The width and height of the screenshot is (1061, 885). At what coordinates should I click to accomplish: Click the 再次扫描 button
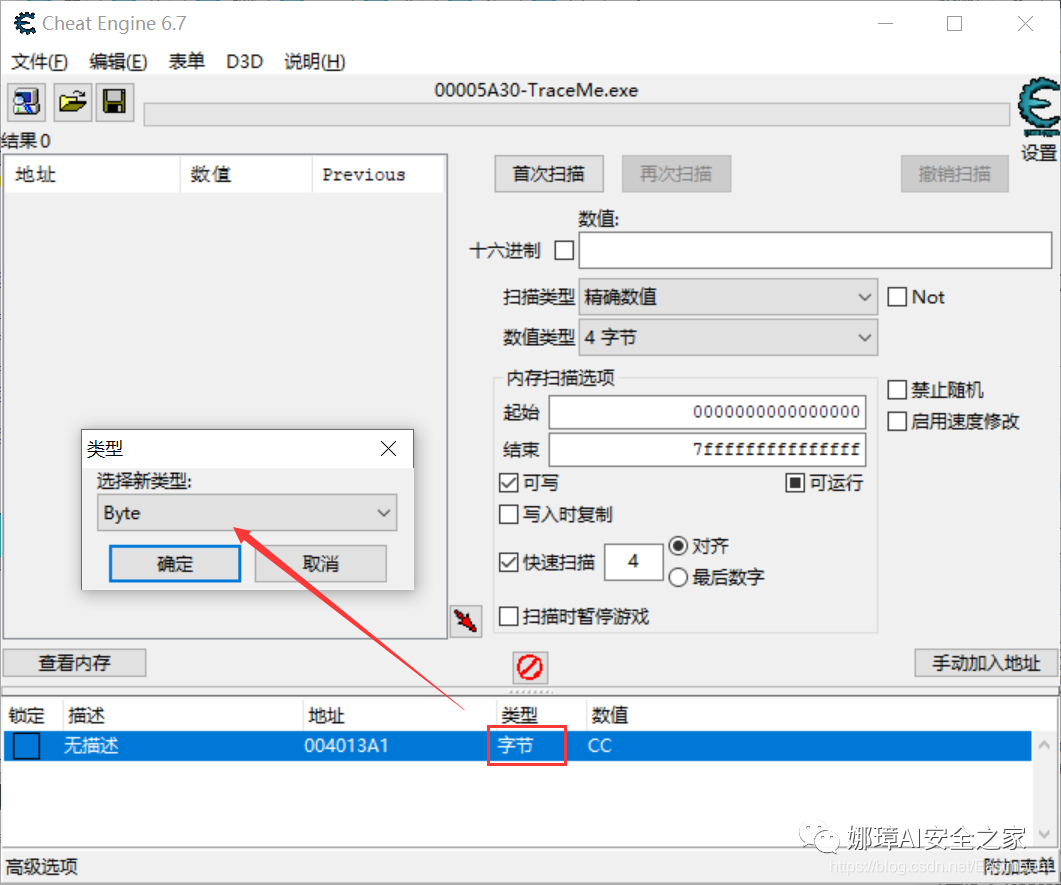pos(676,174)
